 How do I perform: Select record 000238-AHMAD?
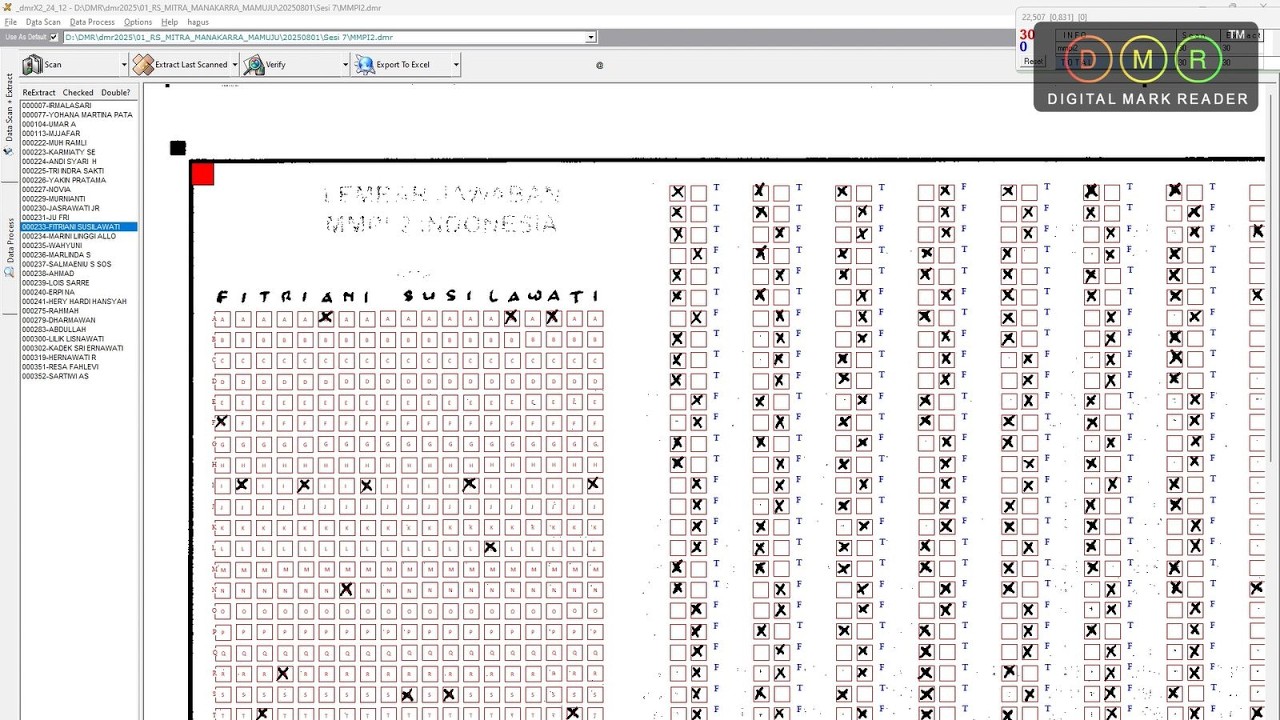click(78, 273)
